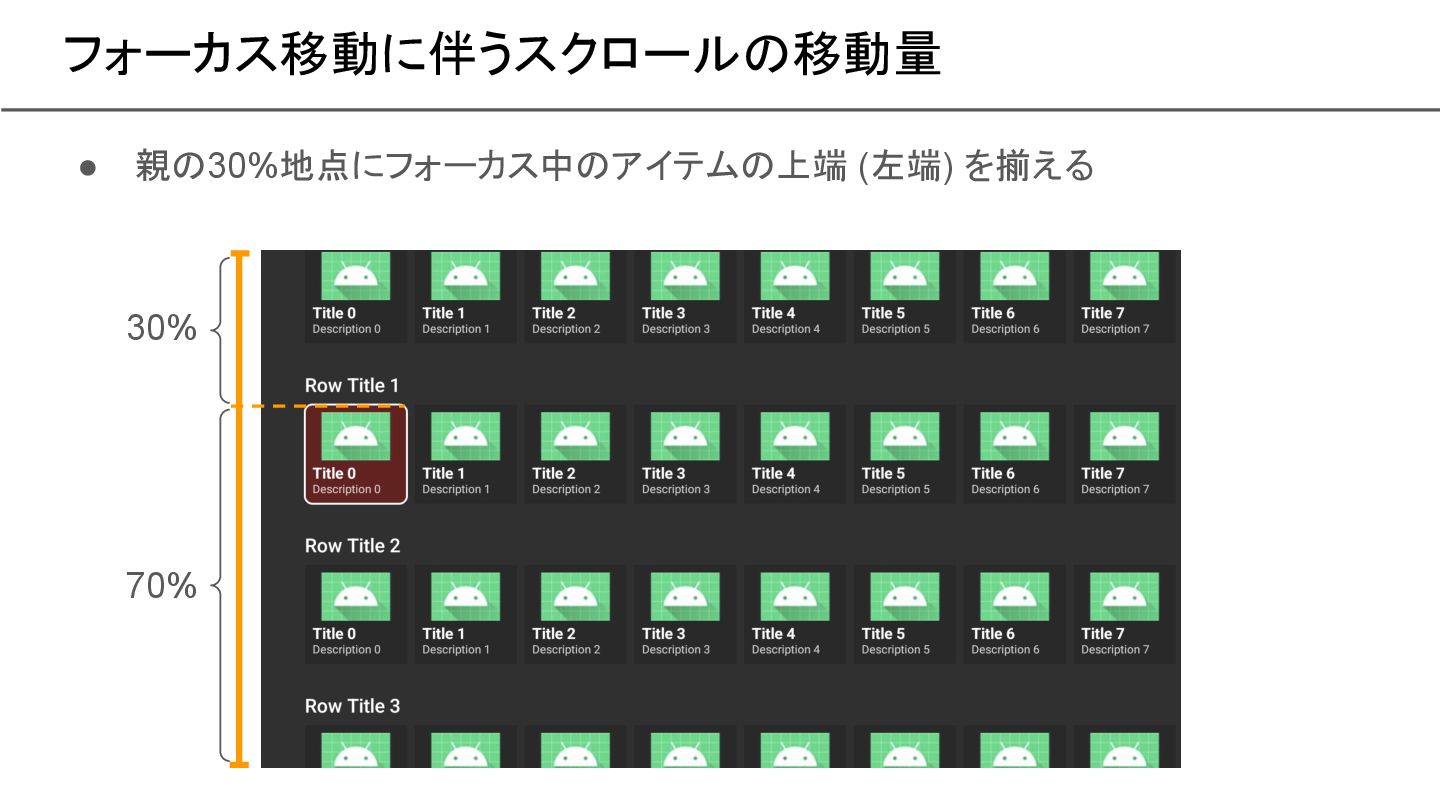Click Title 2 card under Row Title 2
This screenshot has width=1440, height=810.
pyautogui.click(x=575, y=614)
